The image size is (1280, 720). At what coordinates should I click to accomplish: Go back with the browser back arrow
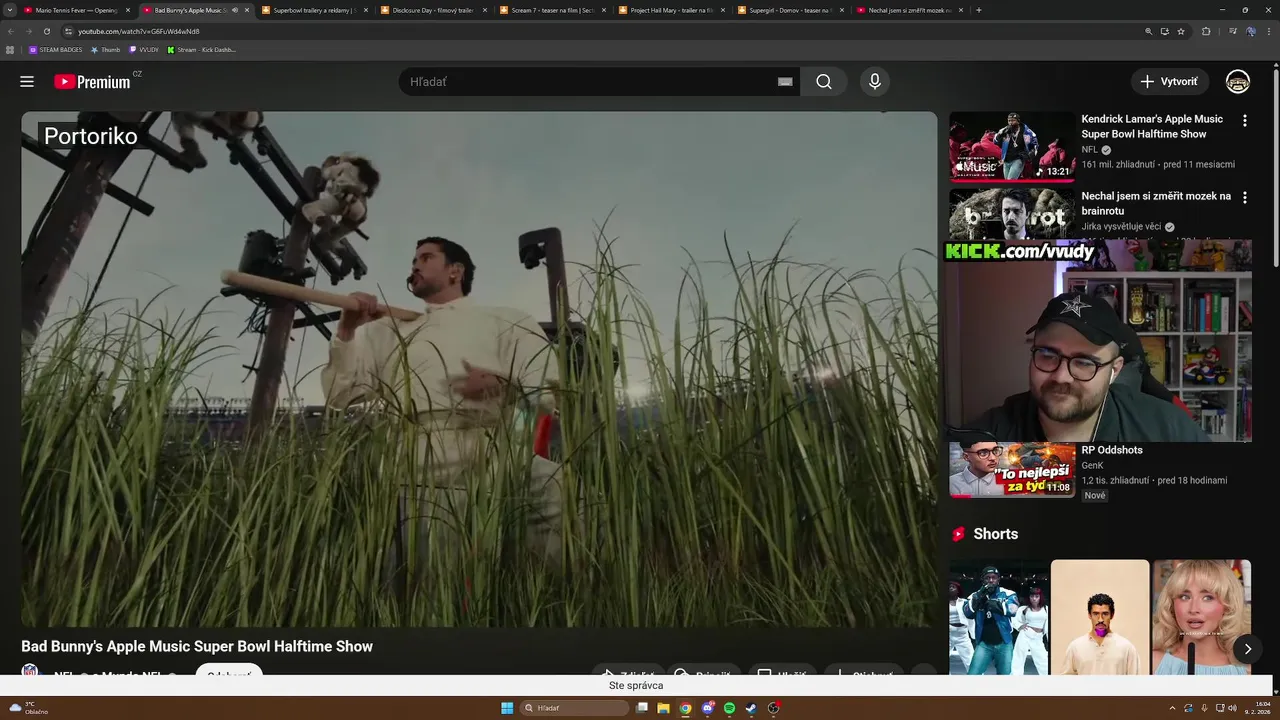(x=11, y=31)
